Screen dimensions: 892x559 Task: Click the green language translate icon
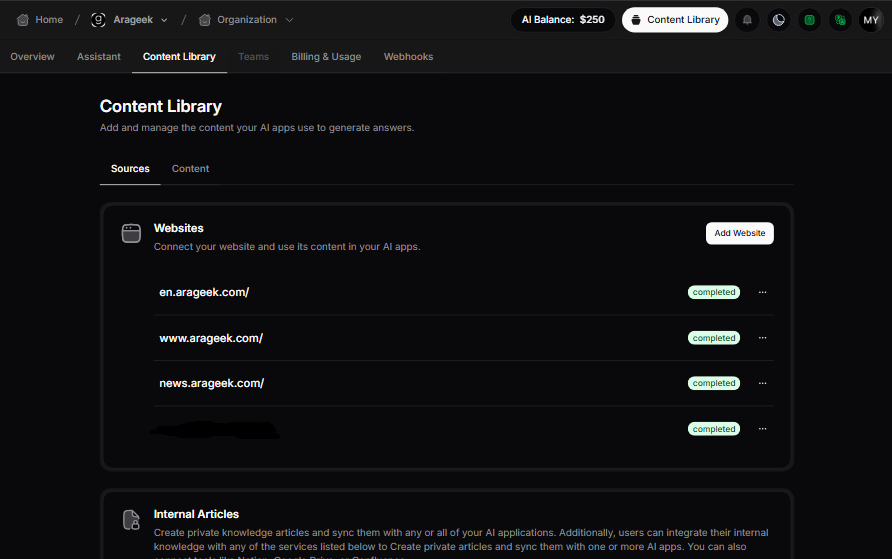point(840,20)
